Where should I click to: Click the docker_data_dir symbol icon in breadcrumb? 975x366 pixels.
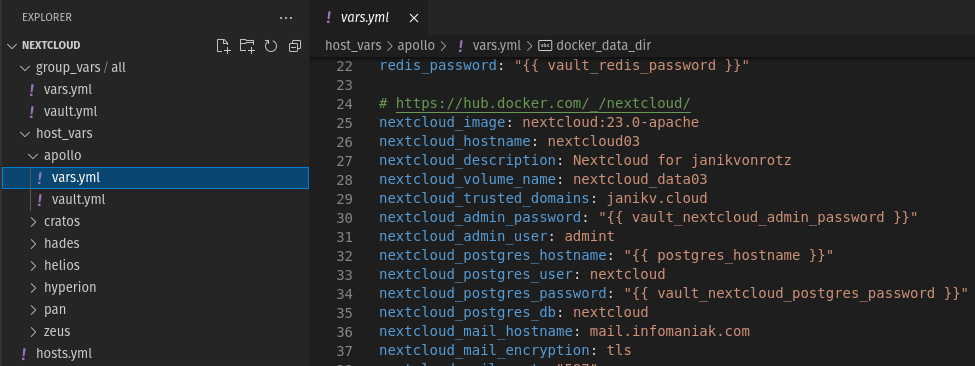(545, 45)
